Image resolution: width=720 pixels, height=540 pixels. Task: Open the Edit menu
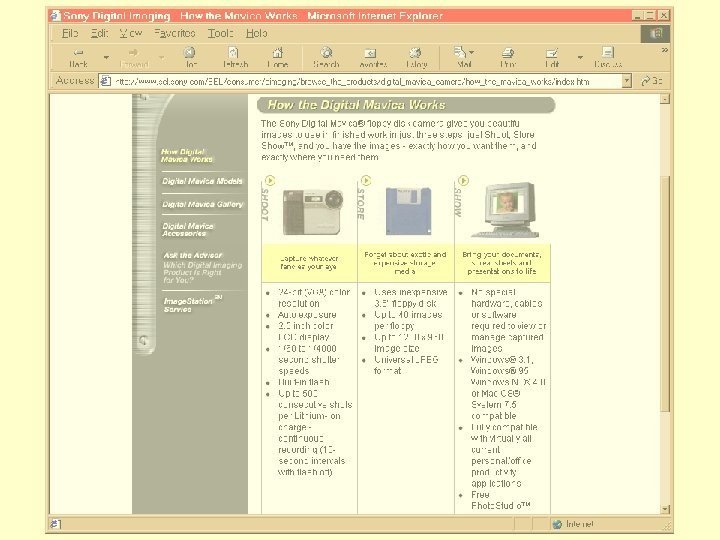point(99,33)
